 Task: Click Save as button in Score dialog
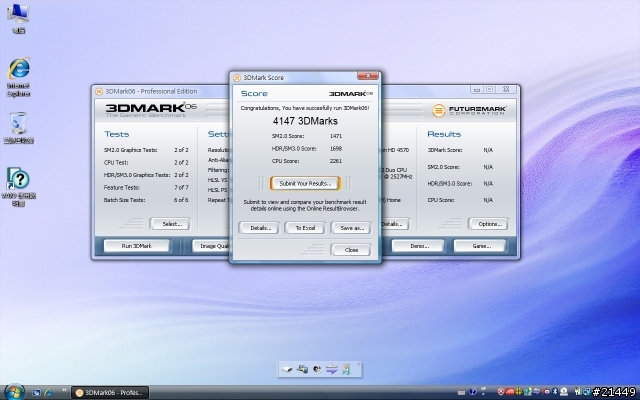pyautogui.click(x=351, y=228)
